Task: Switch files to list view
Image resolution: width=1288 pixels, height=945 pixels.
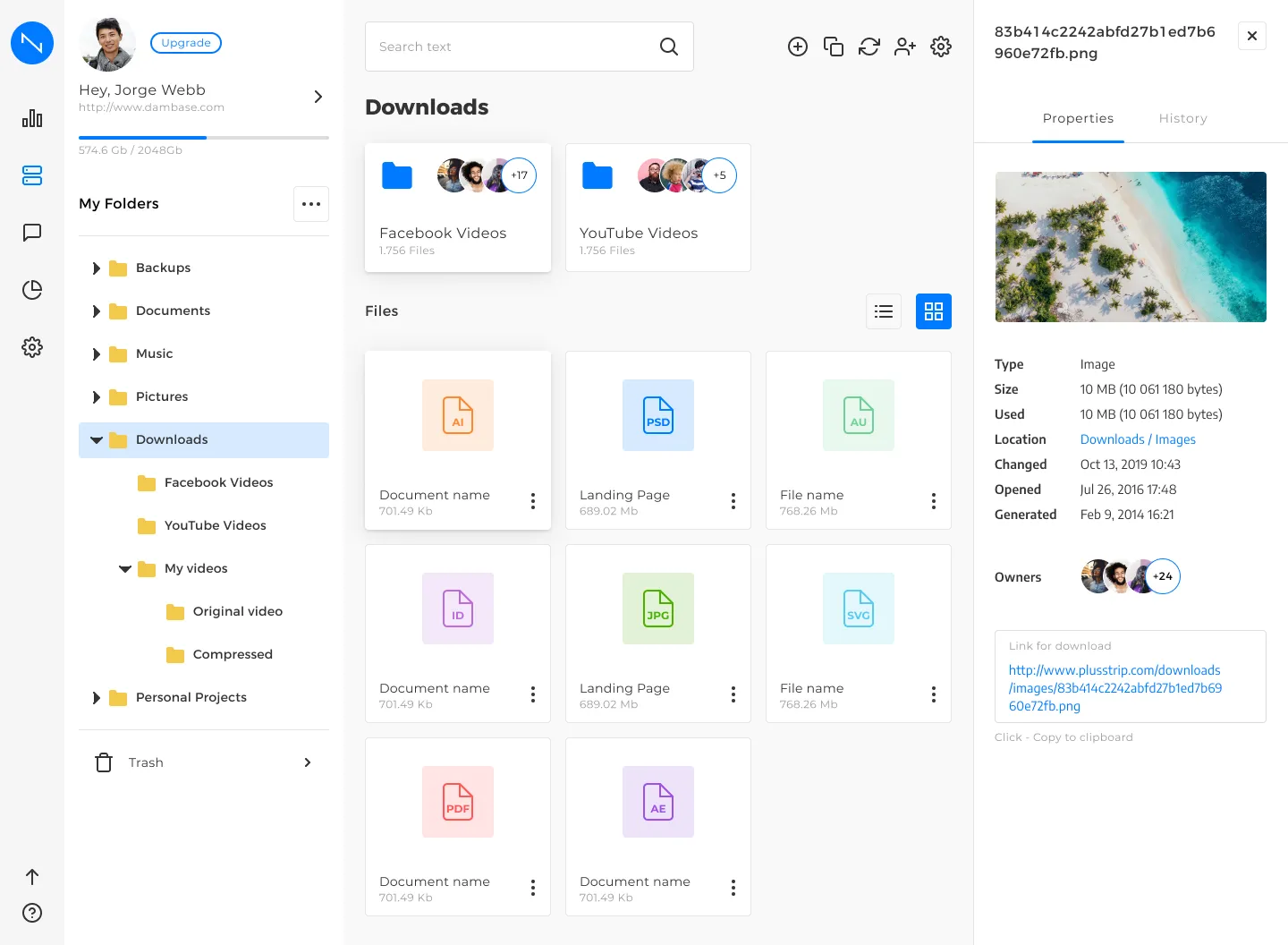Action: pyautogui.click(x=884, y=311)
